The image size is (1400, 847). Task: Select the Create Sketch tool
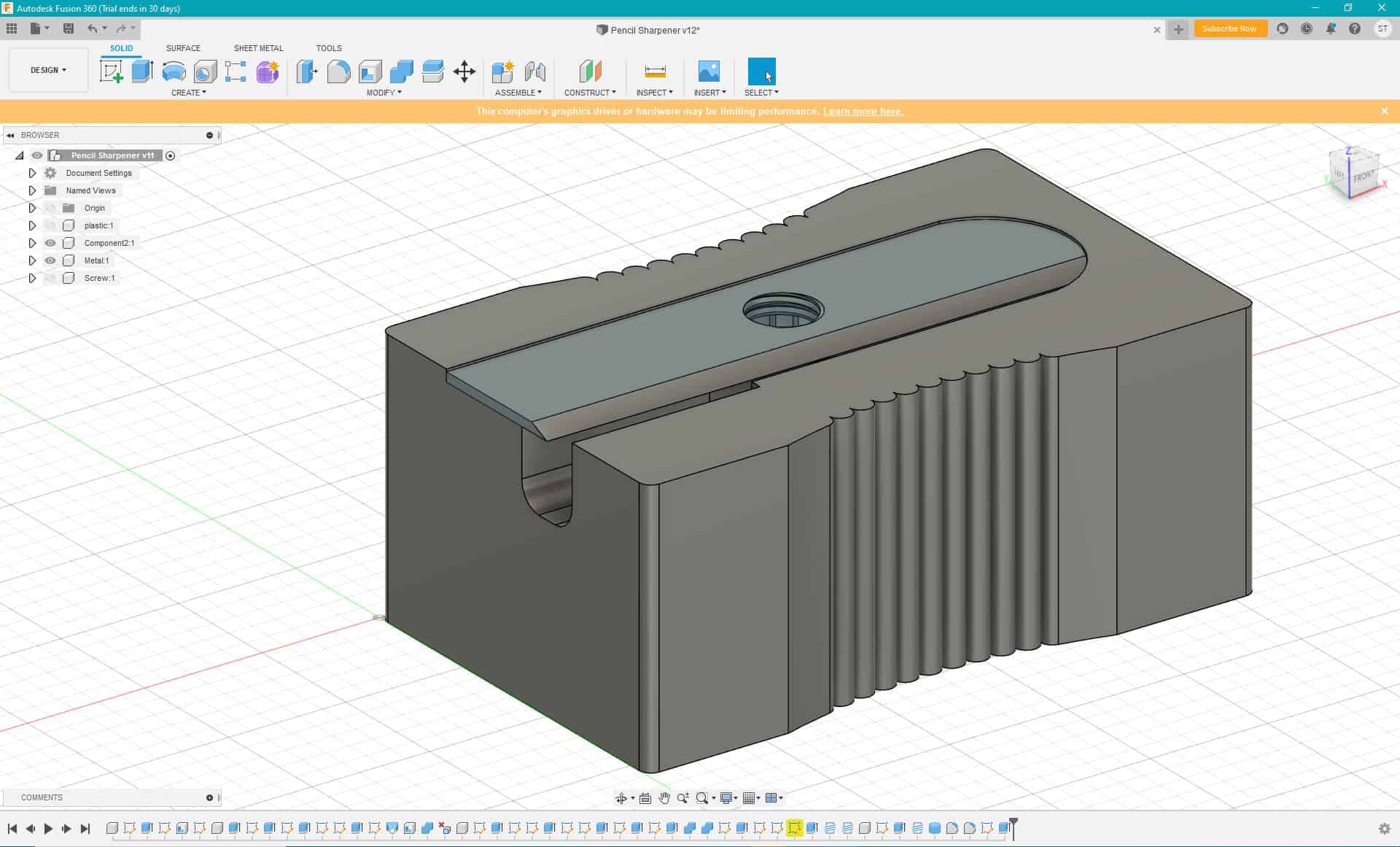tap(111, 71)
